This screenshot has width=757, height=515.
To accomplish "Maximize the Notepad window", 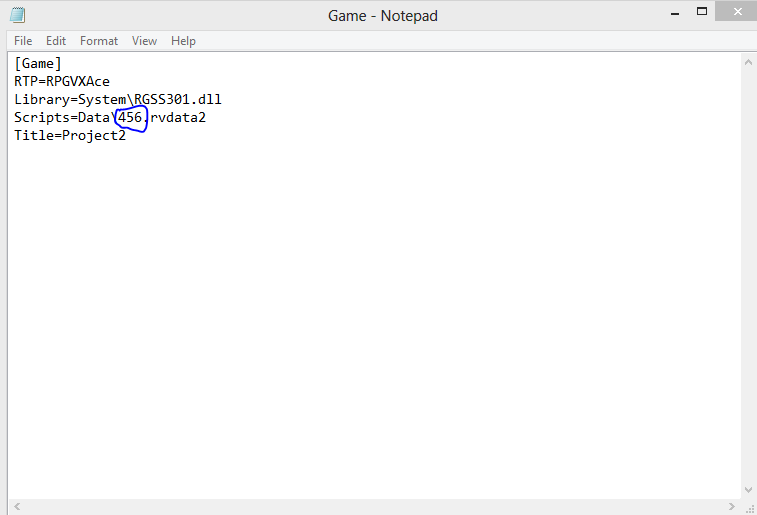I will pos(701,12).
